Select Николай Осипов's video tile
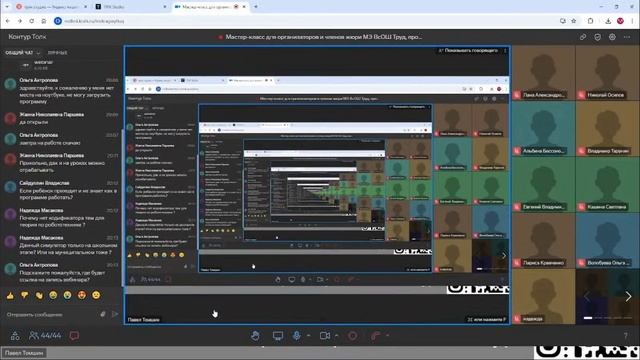The image size is (640, 360). tap(607, 73)
